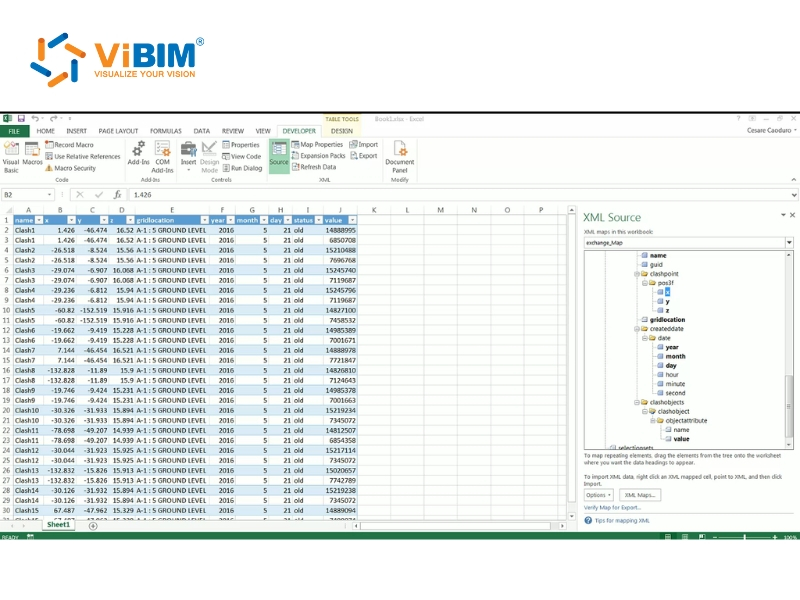Click the Document Panel icon
Screen dimensions: 800x600
click(399, 157)
